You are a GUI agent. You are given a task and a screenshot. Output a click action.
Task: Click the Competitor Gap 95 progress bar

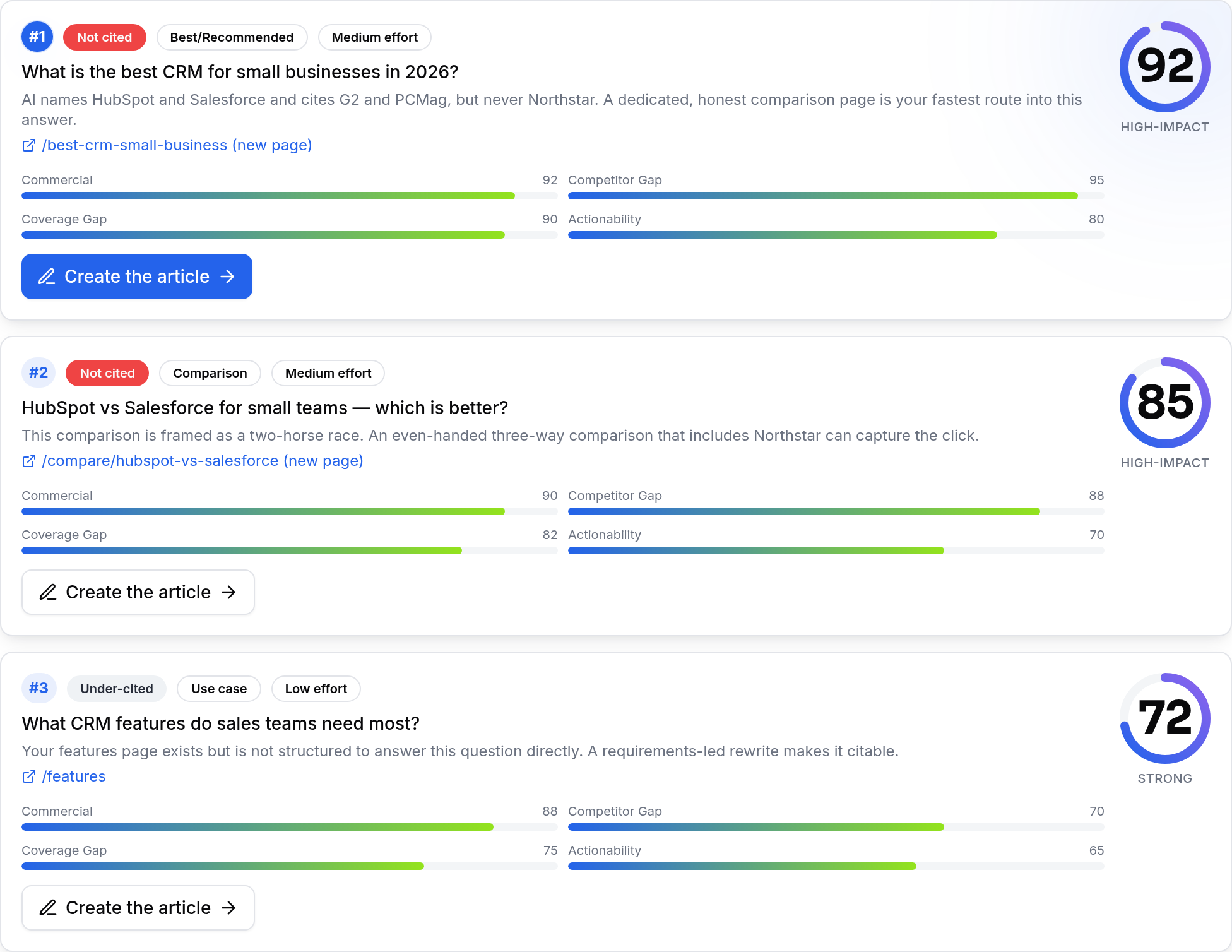tap(836, 196)
